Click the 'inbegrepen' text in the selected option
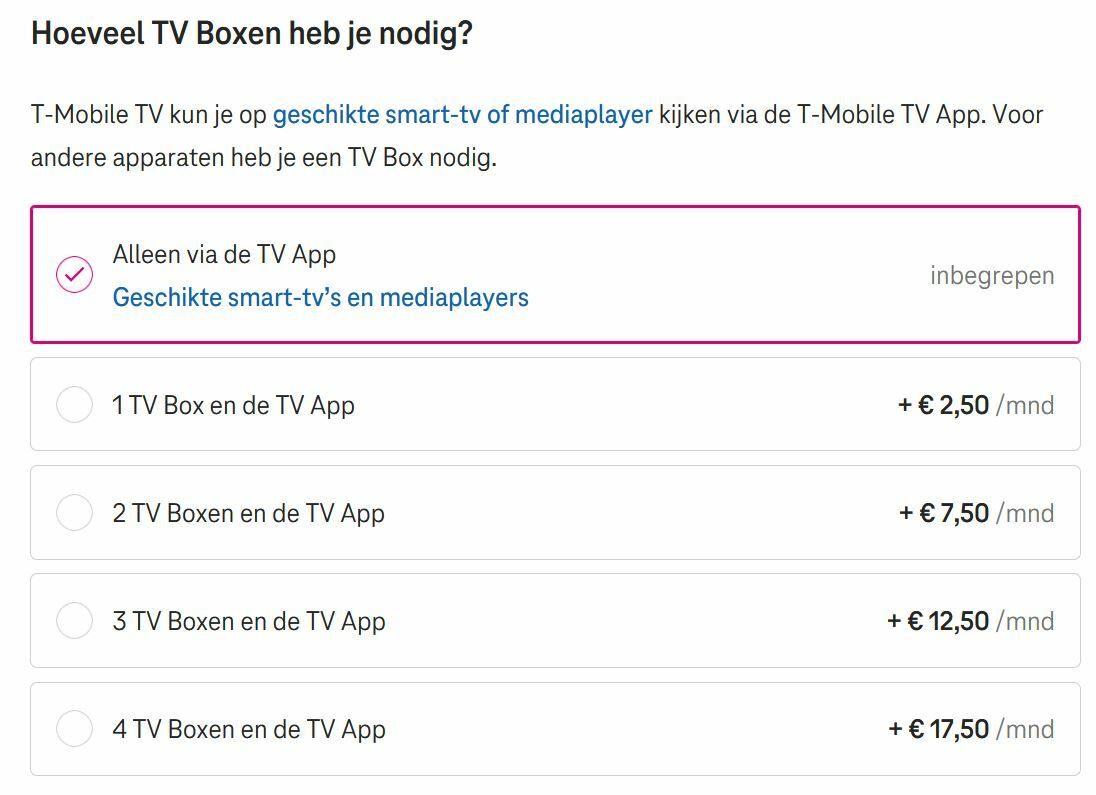This screenshot has height=795, width=1096. [991, 275]
